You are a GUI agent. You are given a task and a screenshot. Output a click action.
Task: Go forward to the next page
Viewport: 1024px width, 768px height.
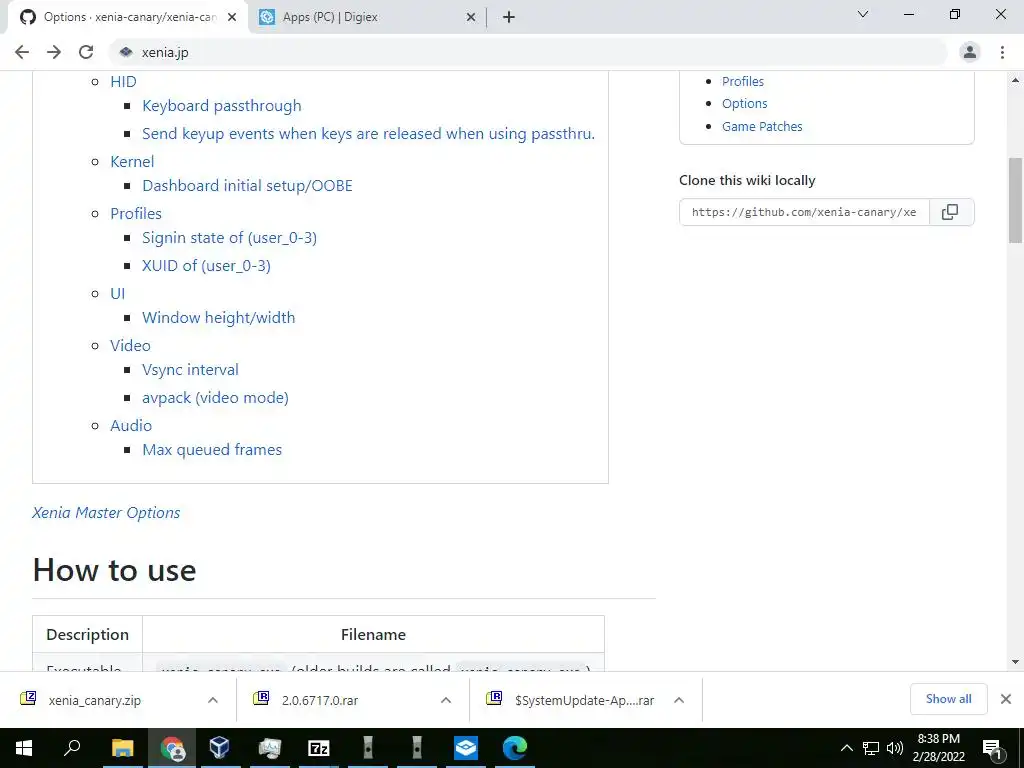(54, 52)
